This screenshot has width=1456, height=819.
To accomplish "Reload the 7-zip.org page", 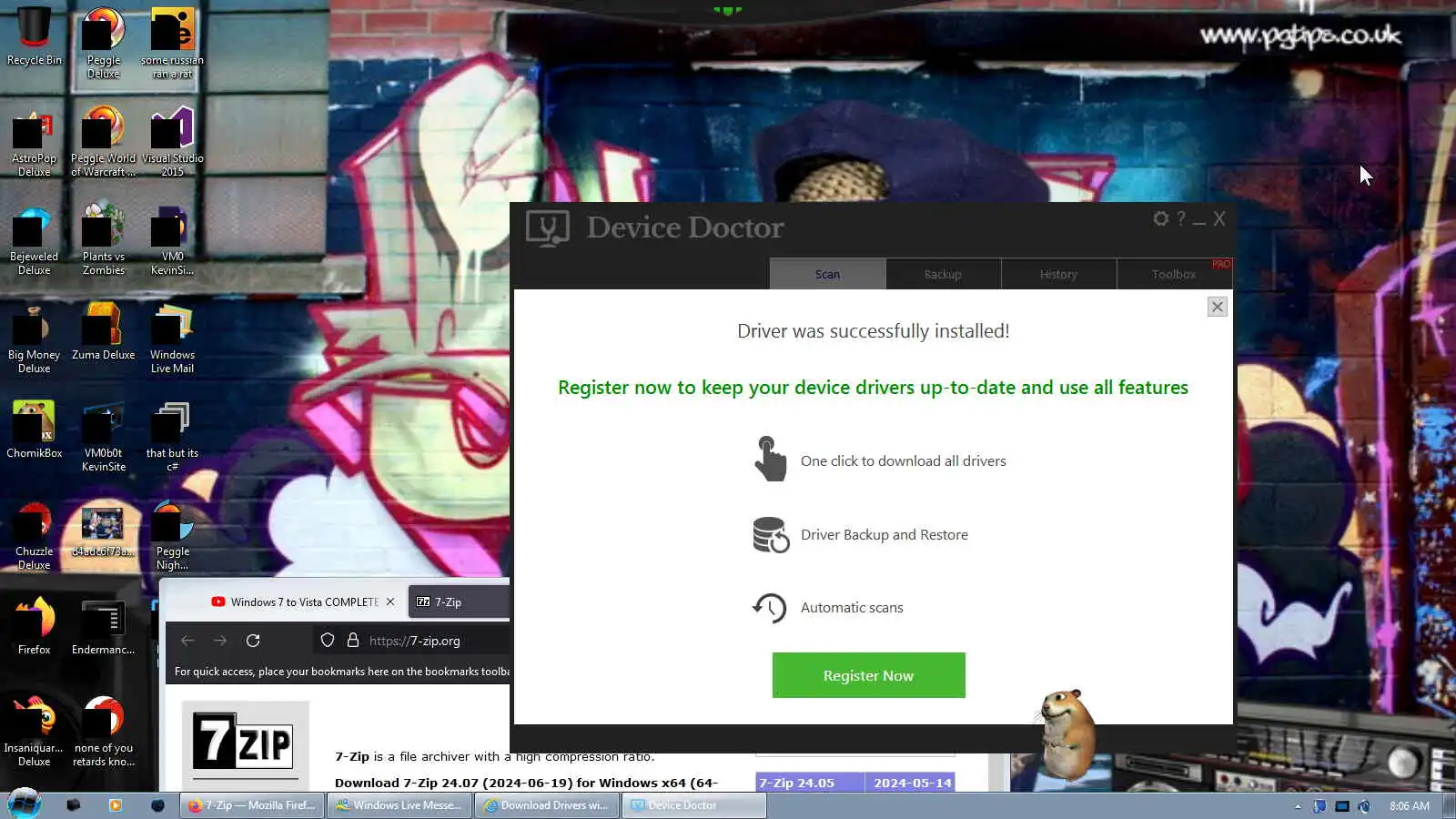I will pyautogui.click(x=253, y=641).
